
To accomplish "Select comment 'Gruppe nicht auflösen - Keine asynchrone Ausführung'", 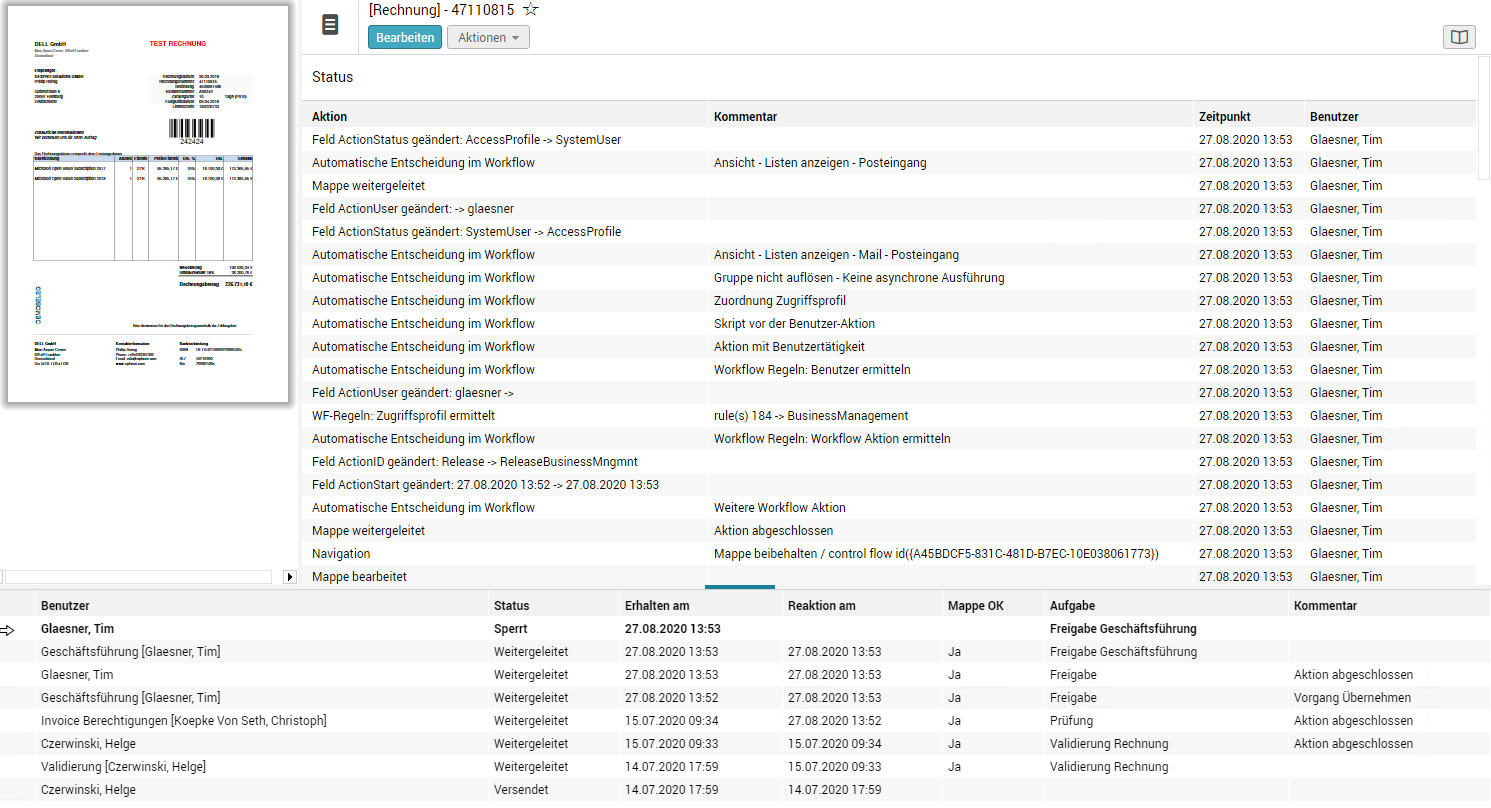I will point(859,278).
